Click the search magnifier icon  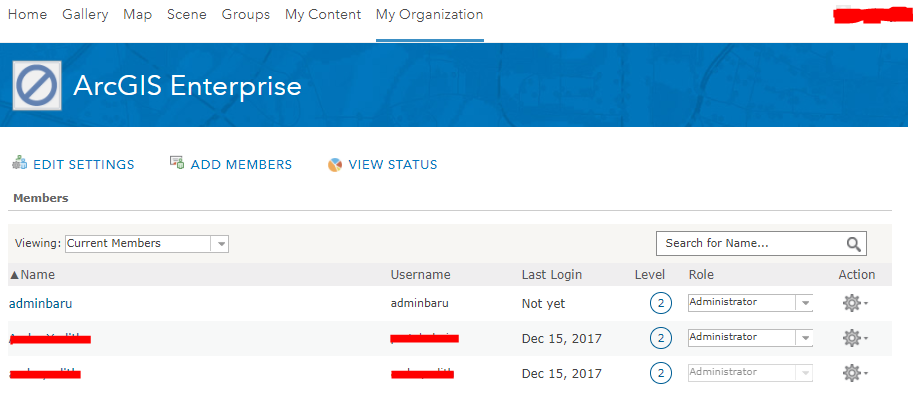(x=854, y=244)
